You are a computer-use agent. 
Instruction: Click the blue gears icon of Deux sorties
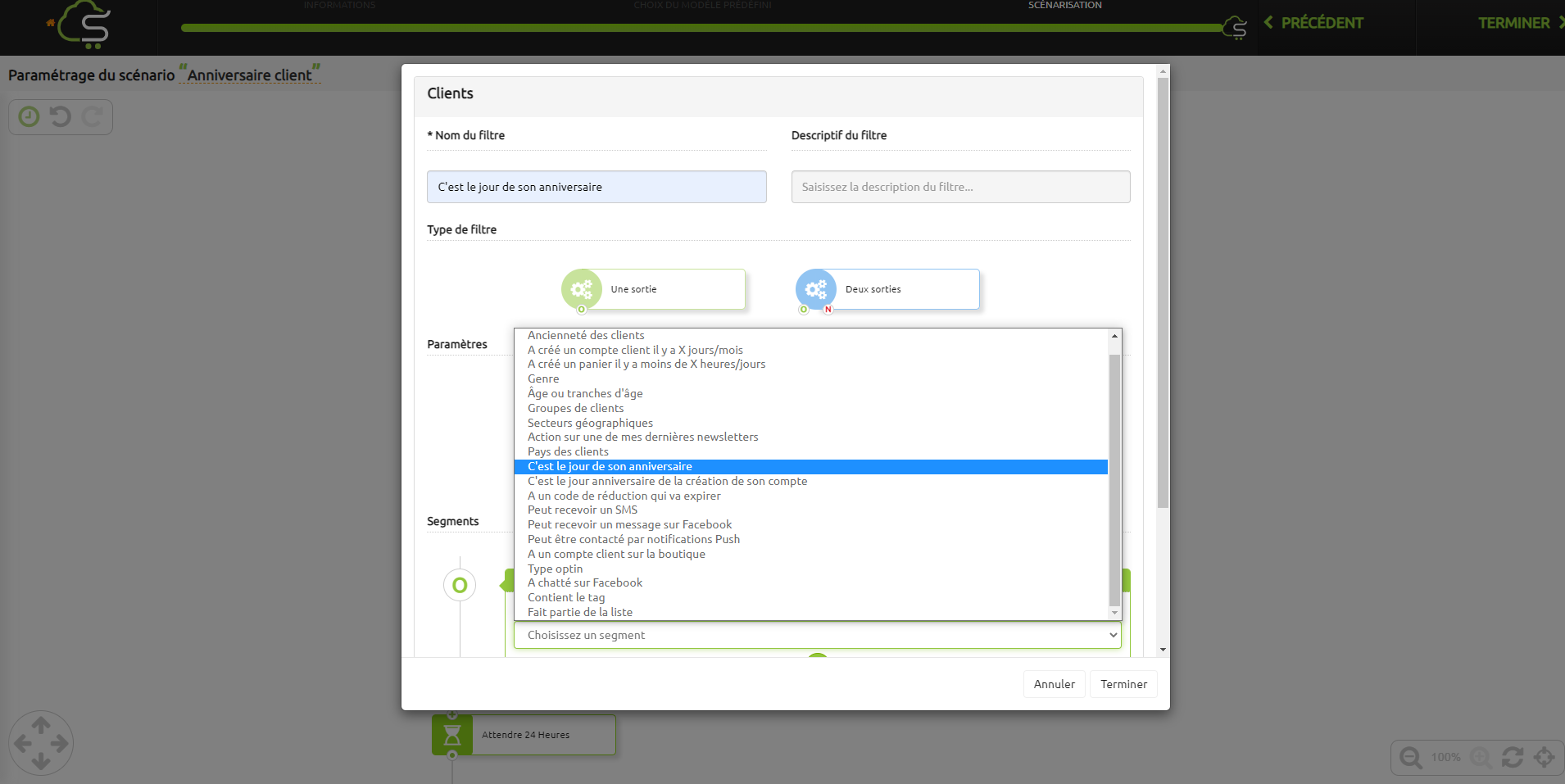point(816,289)
